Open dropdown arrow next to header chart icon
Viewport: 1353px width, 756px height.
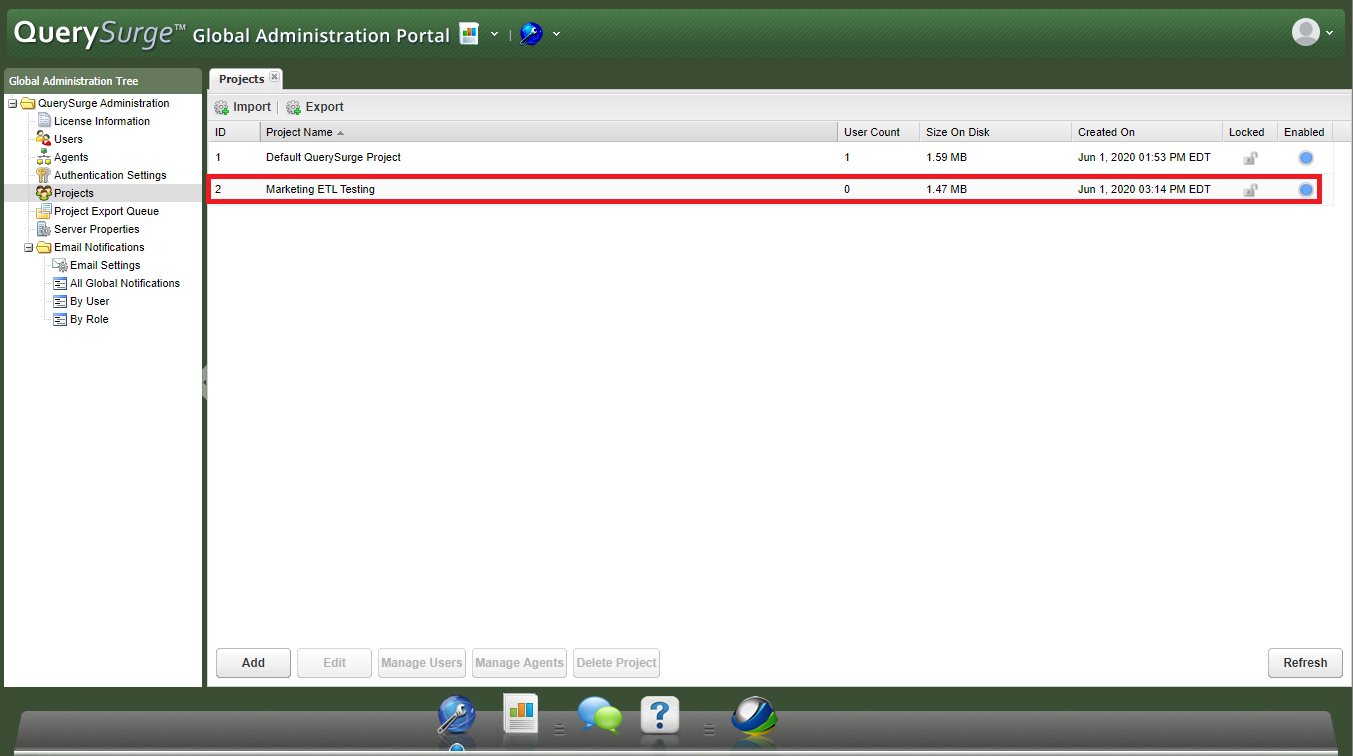(x=494, y=34)
